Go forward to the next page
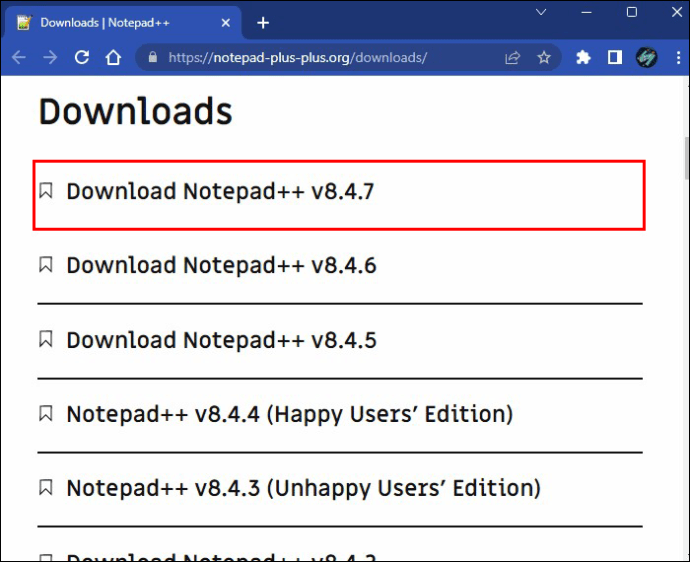 point(51,57)
